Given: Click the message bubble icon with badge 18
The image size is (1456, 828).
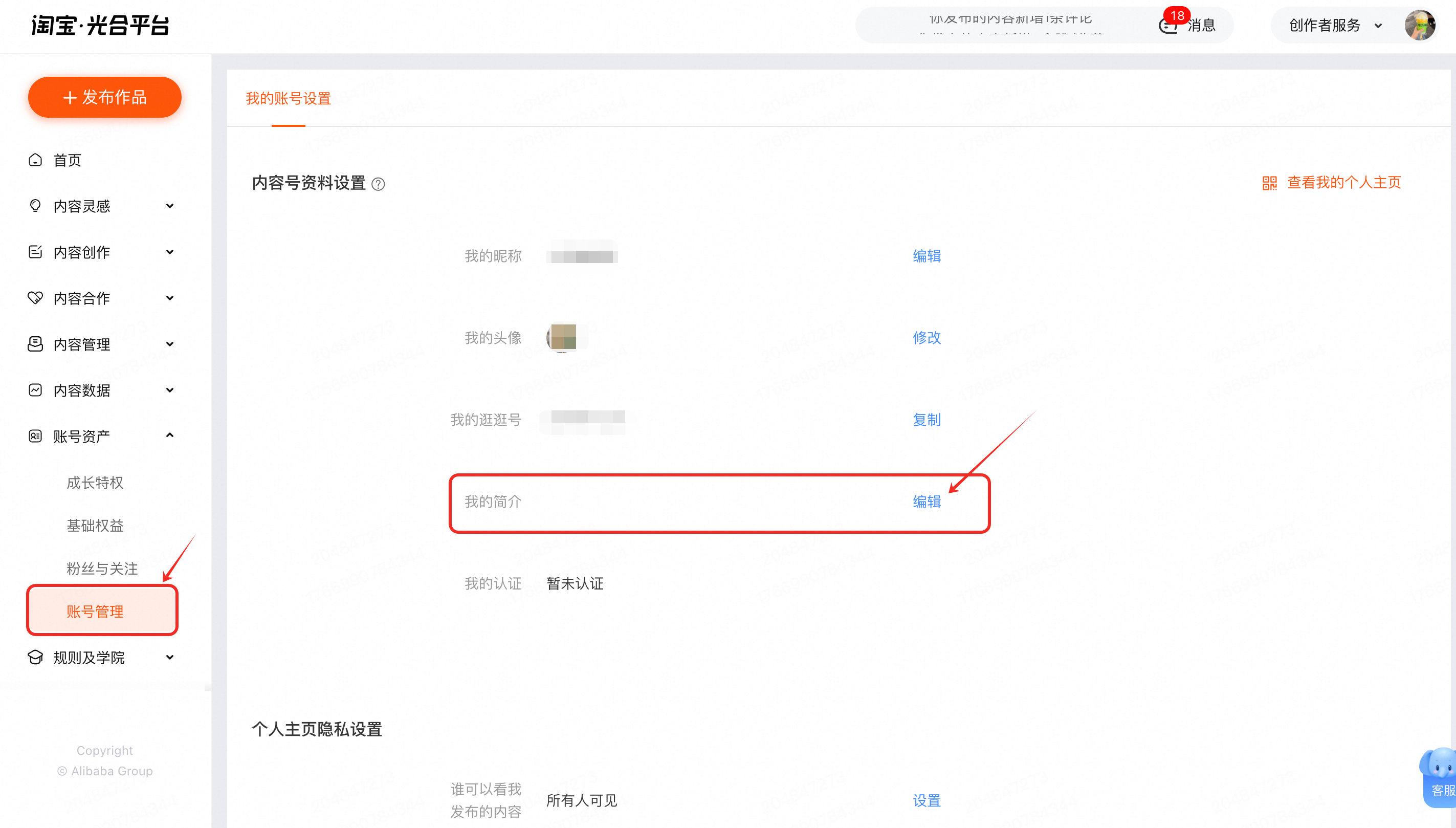Looking at the screenshot, I should pyautogui.click(x=1169, y=26).
